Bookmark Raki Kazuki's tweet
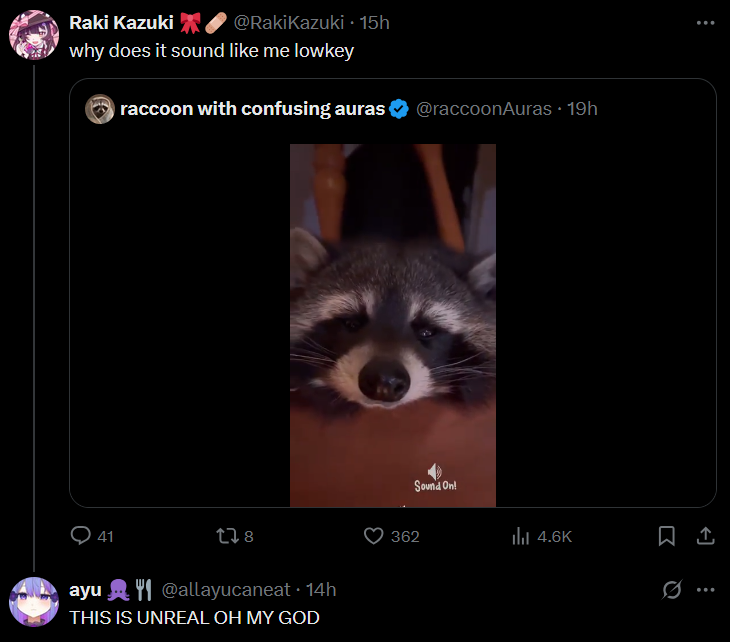The width and height of the screenshot is (730, 642). [667, 536]
